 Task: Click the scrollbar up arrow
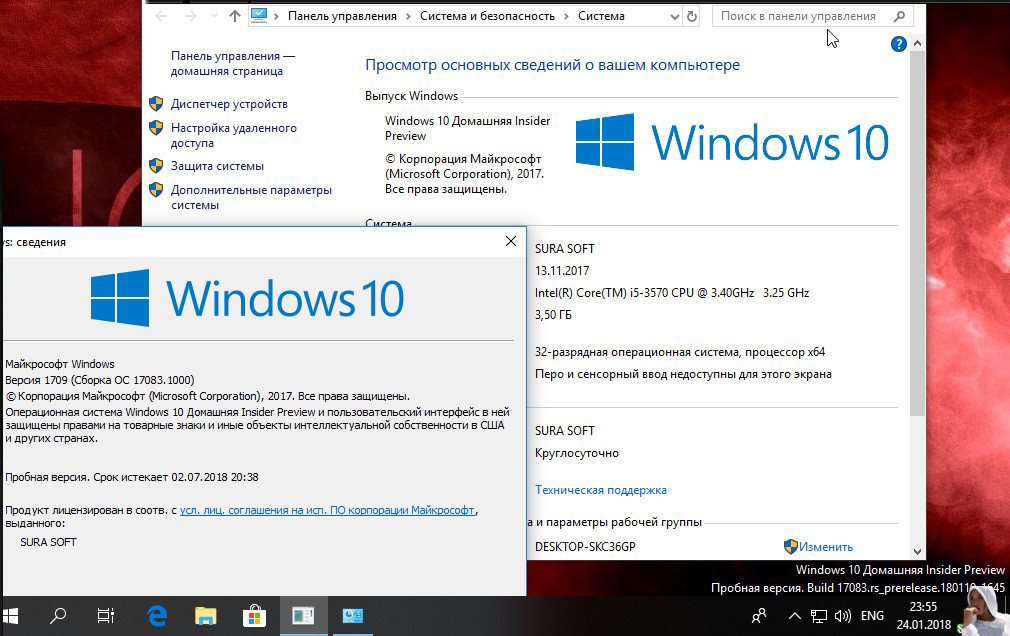point(917,43)
